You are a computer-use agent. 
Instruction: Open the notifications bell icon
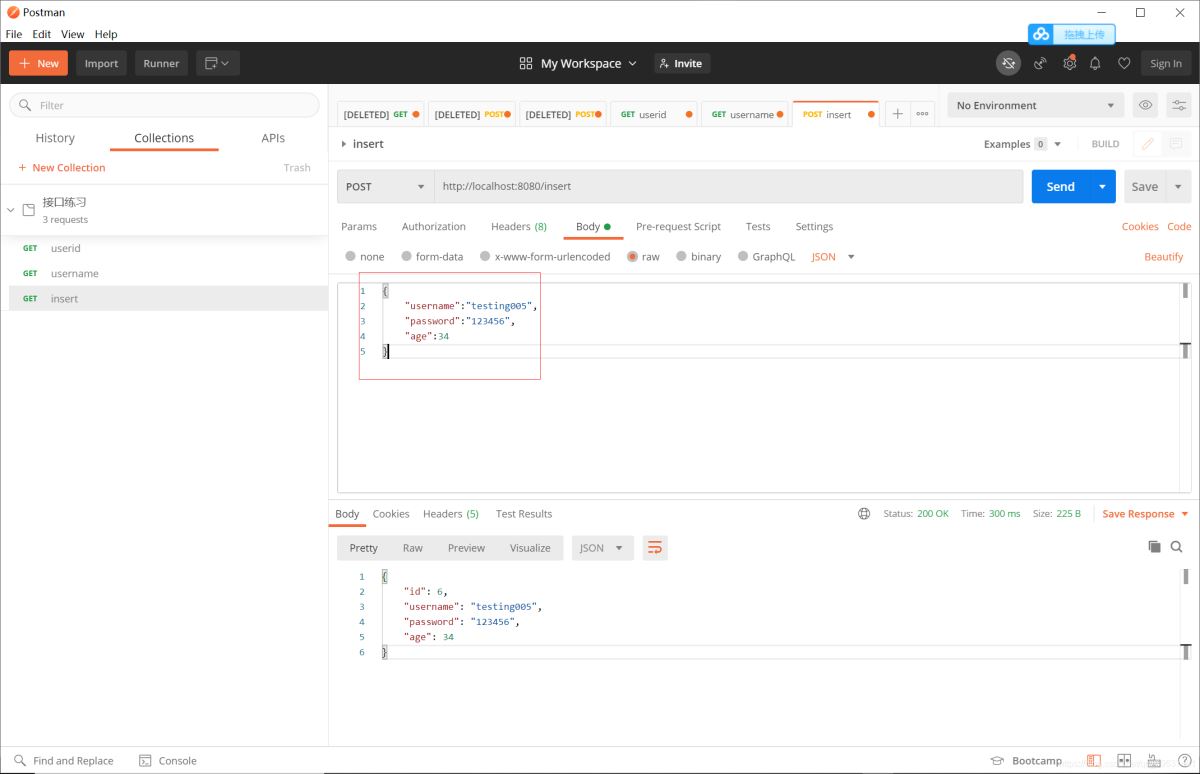pos(1095,63)
